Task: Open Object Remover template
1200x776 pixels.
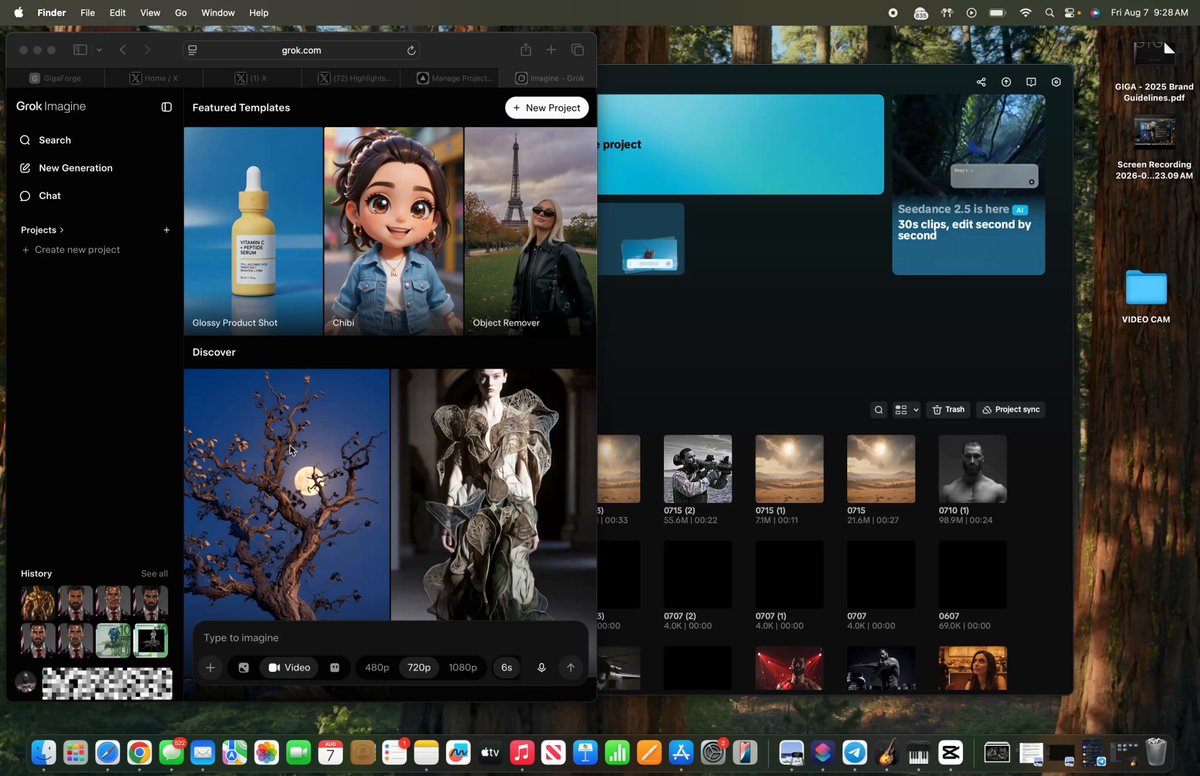Action: click(x=530, y=231)
